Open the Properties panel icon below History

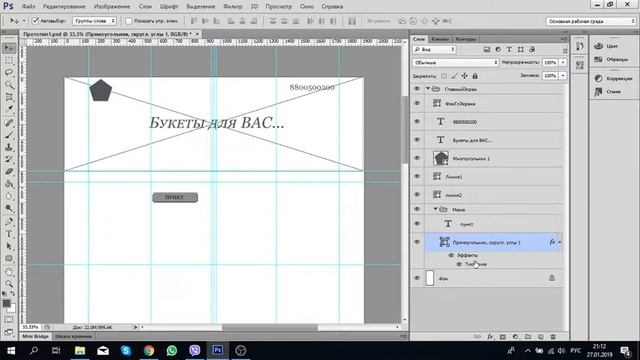(x=580, y=64)
